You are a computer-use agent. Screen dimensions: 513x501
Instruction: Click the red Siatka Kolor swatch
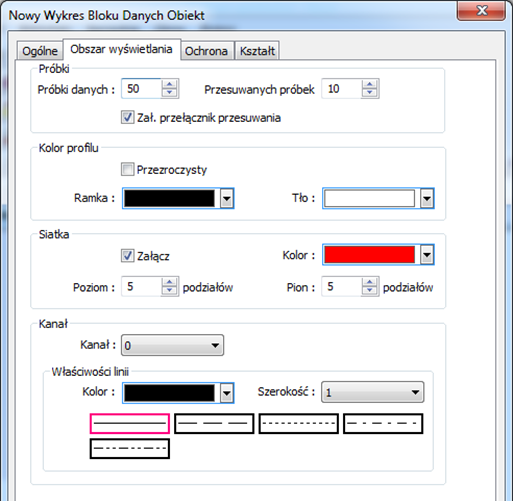pyautogui.click(x=369, y=255)
